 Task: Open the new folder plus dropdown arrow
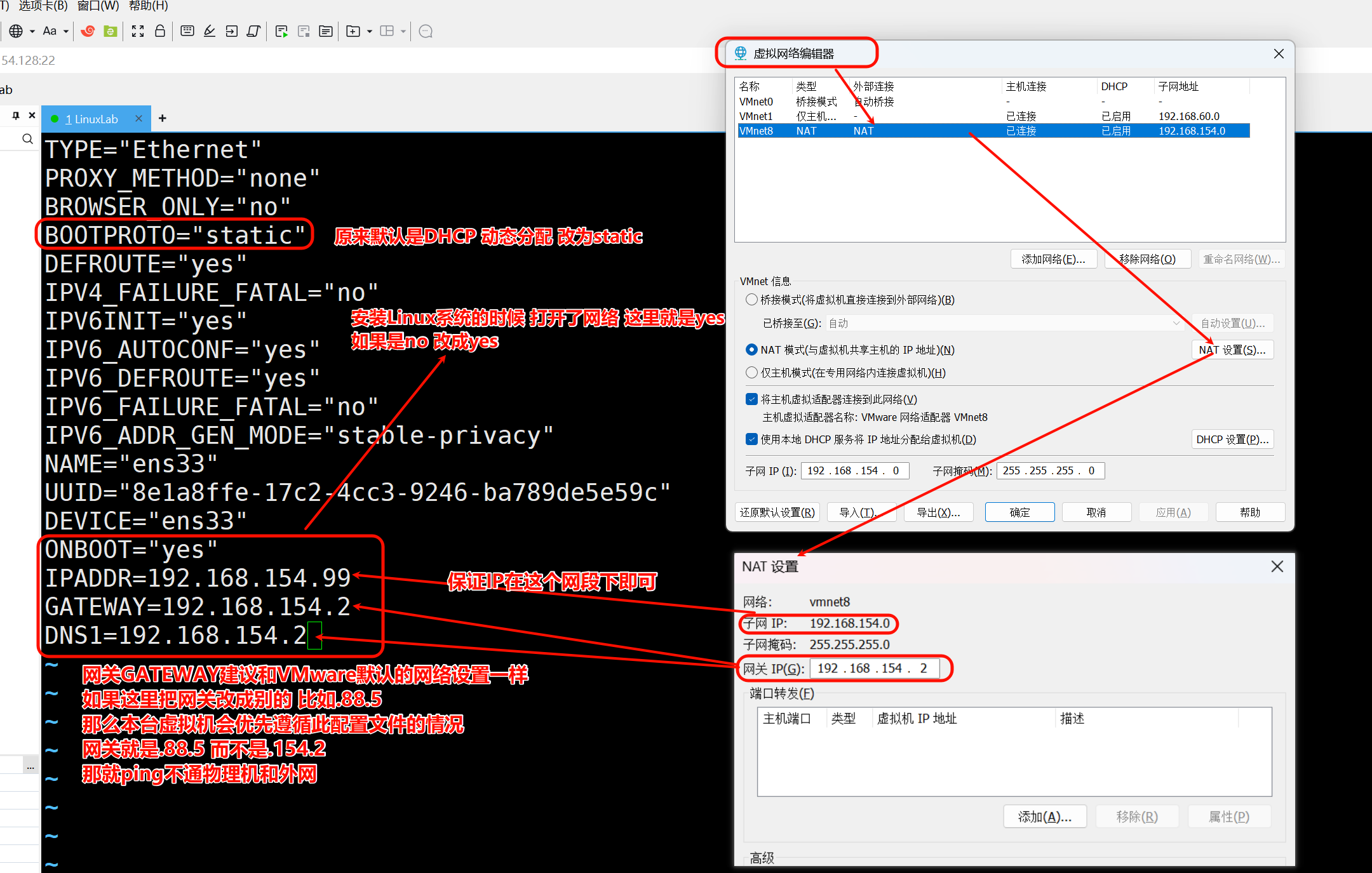tap(370, 31)
